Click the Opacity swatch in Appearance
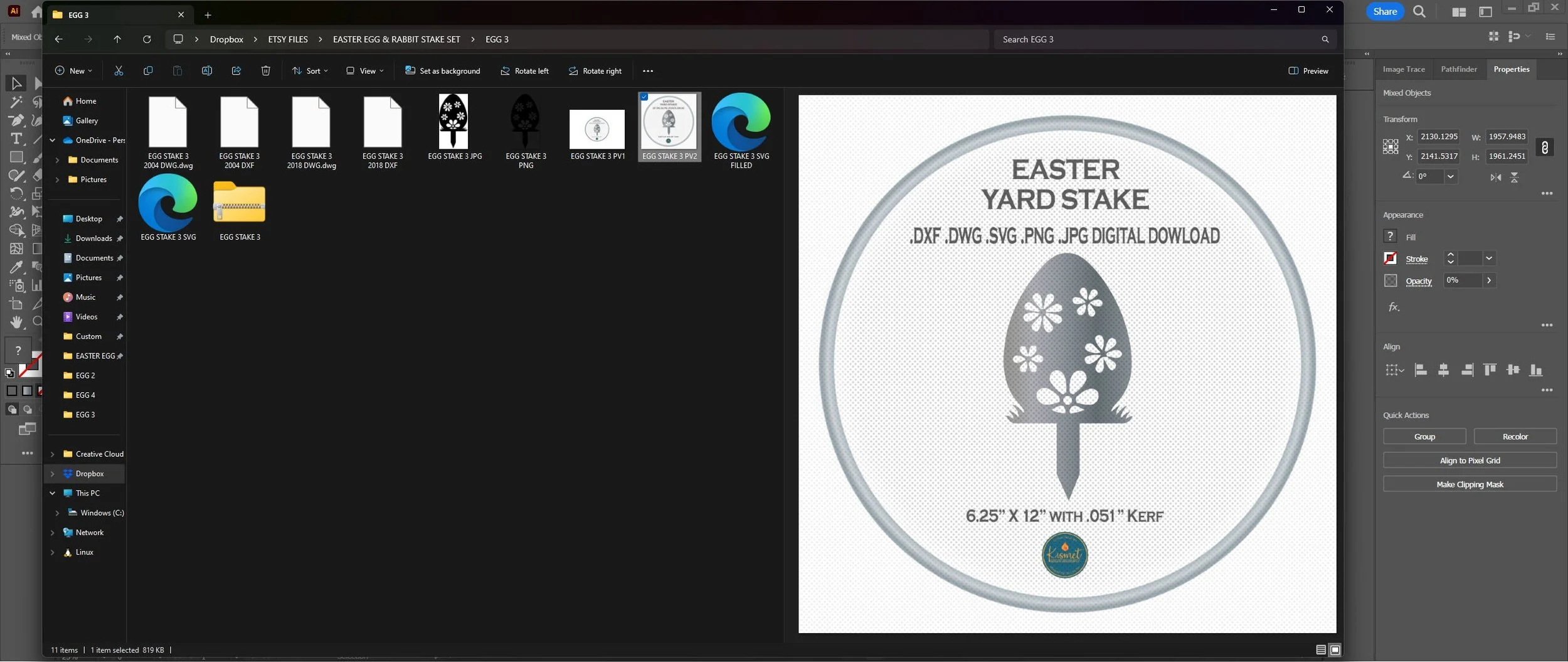1568x662 pixels. coord(1390,280)
